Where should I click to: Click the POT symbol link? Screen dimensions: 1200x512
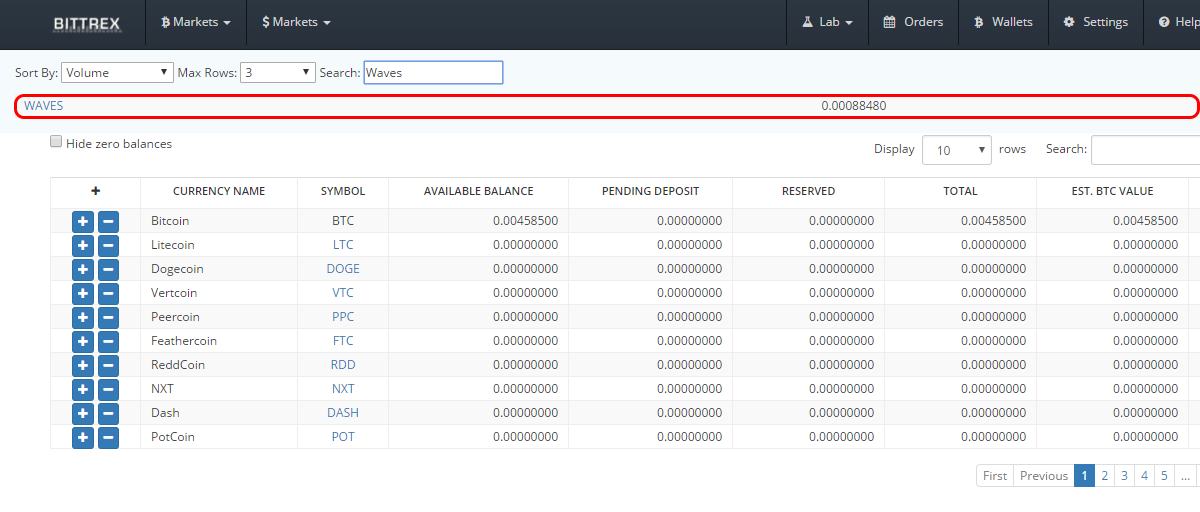click(x=343, y=437)
